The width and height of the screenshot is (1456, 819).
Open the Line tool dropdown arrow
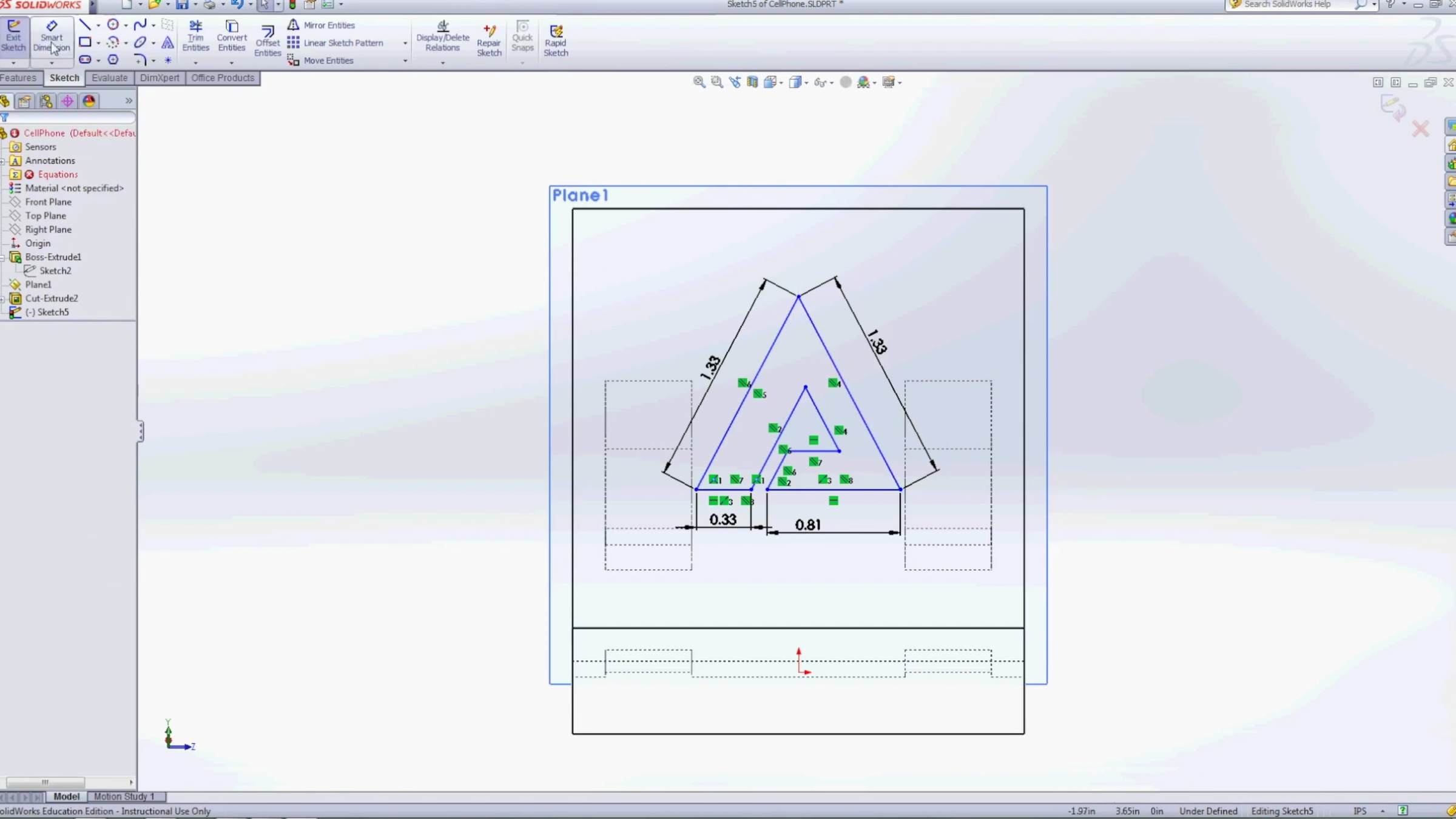[x=98, y=25]
